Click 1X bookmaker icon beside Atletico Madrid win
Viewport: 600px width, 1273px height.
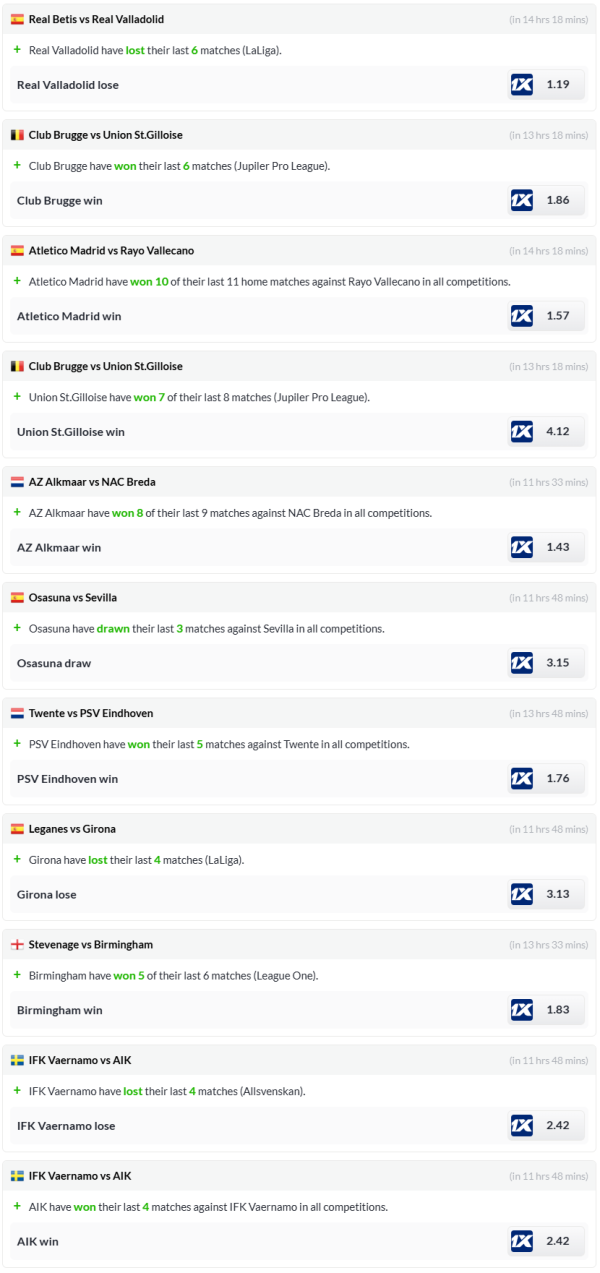[521, 316]
